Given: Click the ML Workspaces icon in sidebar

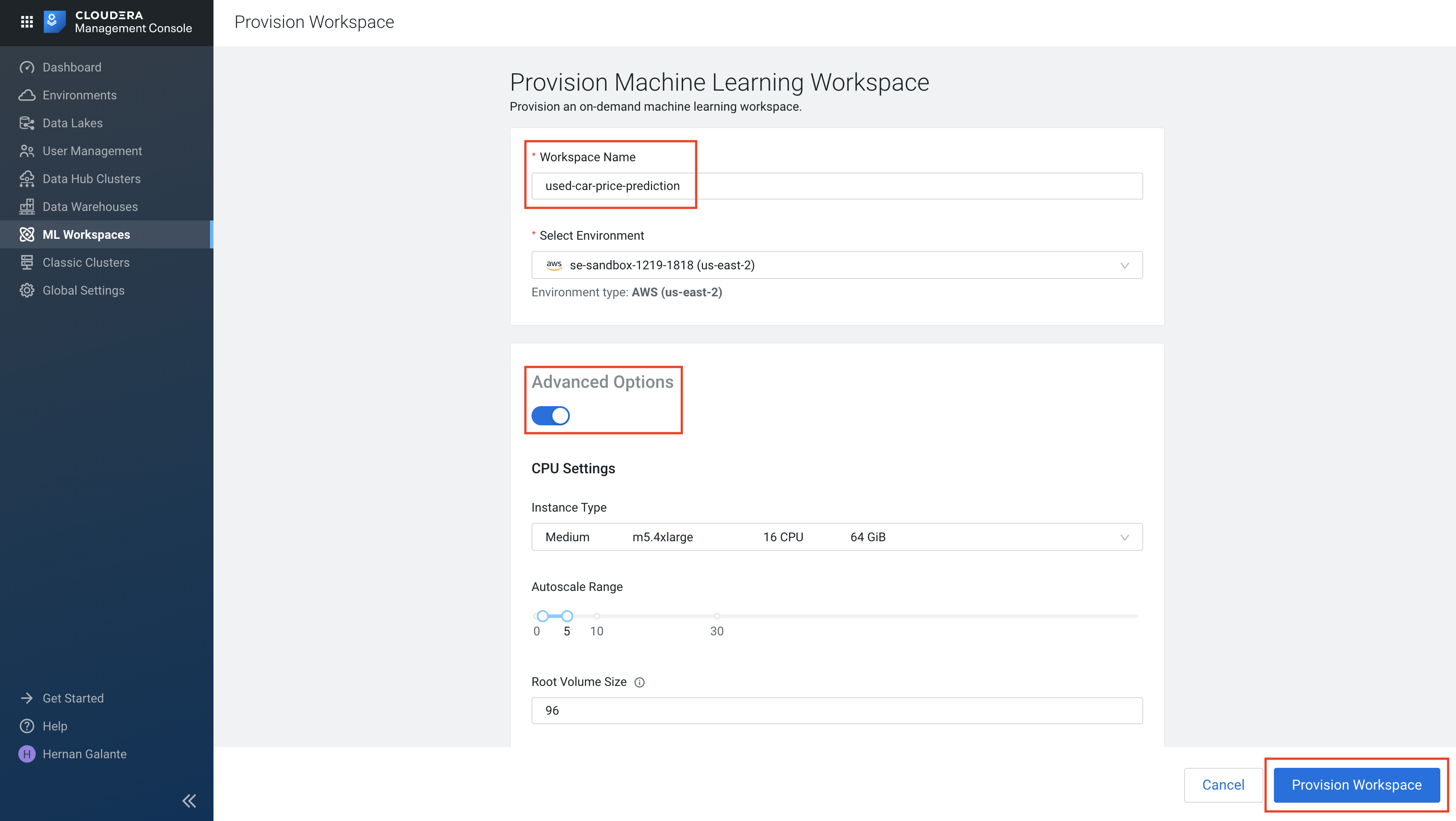Looking at the screenshot, I should [x=27, y=234].
